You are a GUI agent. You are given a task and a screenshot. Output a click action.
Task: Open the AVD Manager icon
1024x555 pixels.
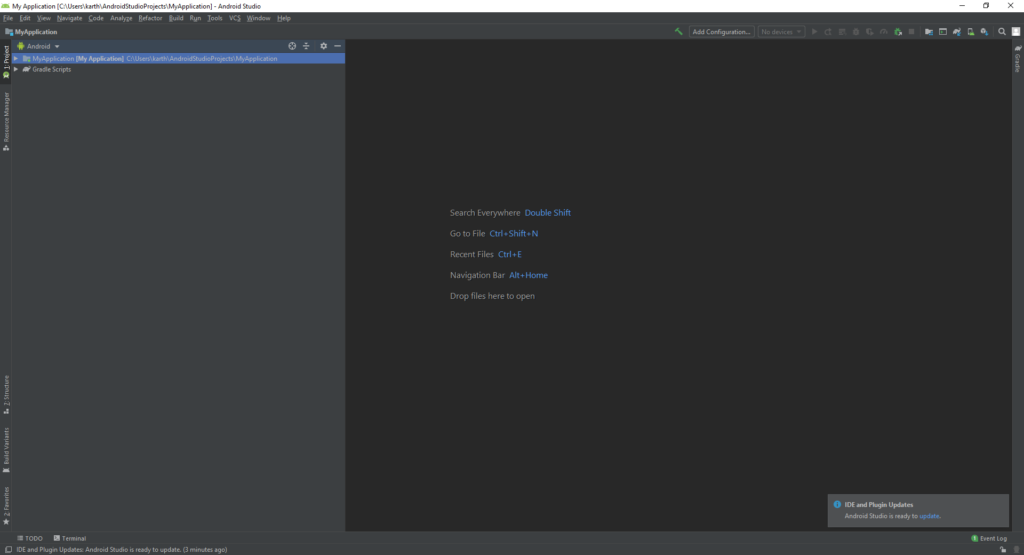pyautogui.click(x=971, y=31)
